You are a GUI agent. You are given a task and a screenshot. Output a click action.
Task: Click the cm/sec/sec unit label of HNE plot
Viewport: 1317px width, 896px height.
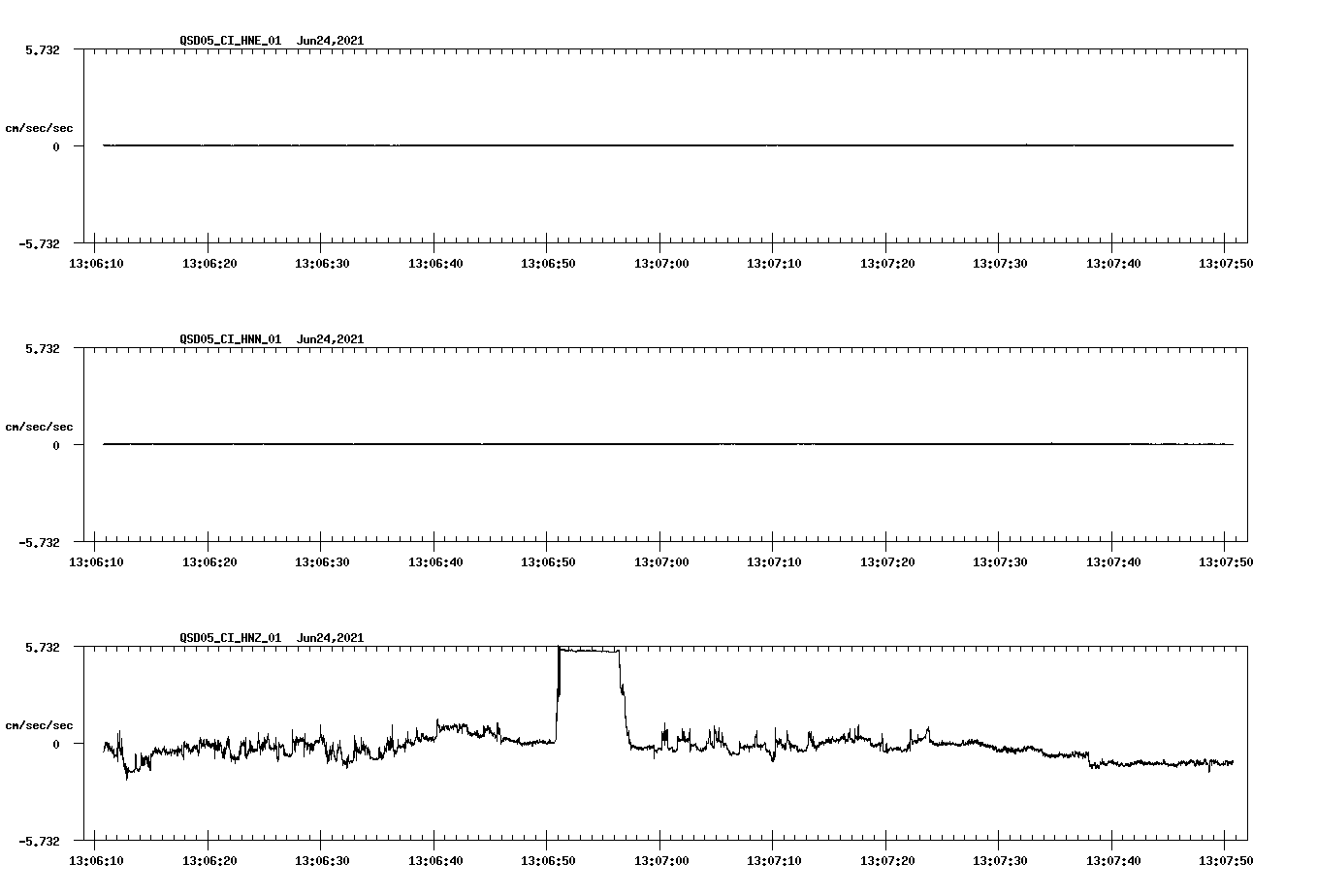click(x=39, y=129)
